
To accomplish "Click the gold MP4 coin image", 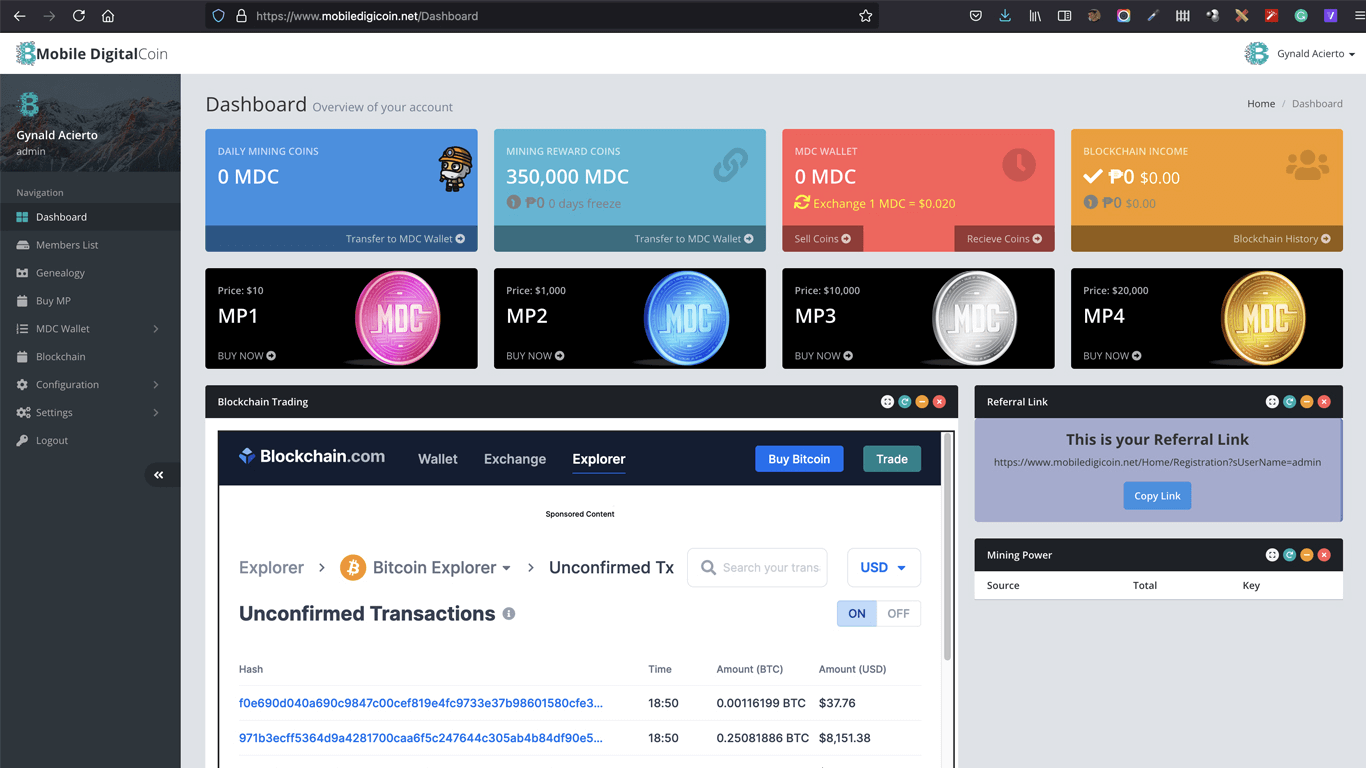I will point(1263,318).
